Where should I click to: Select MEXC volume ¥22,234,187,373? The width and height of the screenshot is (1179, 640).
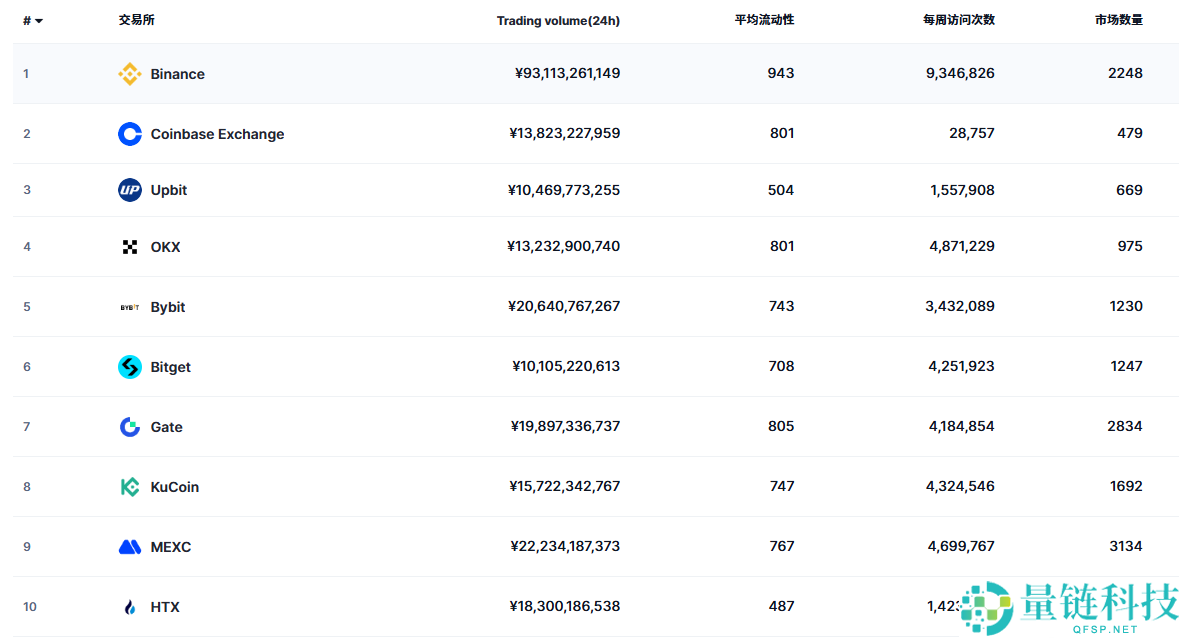click(565, 546)
